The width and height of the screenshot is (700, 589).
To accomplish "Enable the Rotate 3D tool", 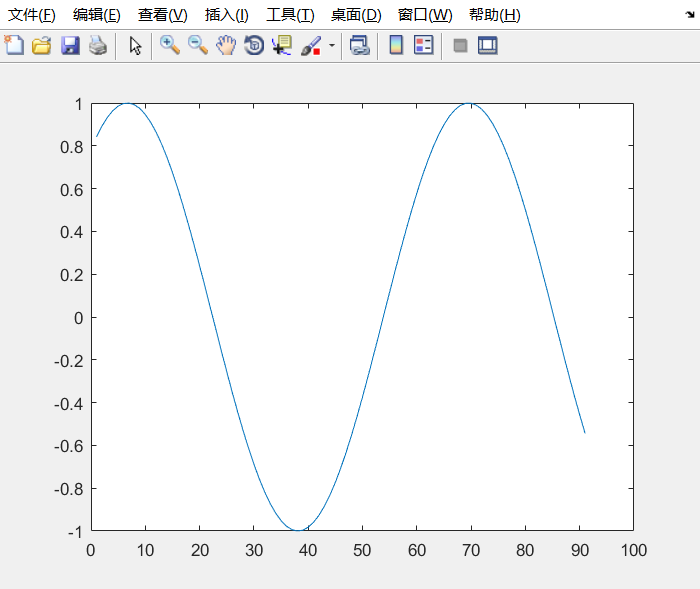I will tap(254, 45).
